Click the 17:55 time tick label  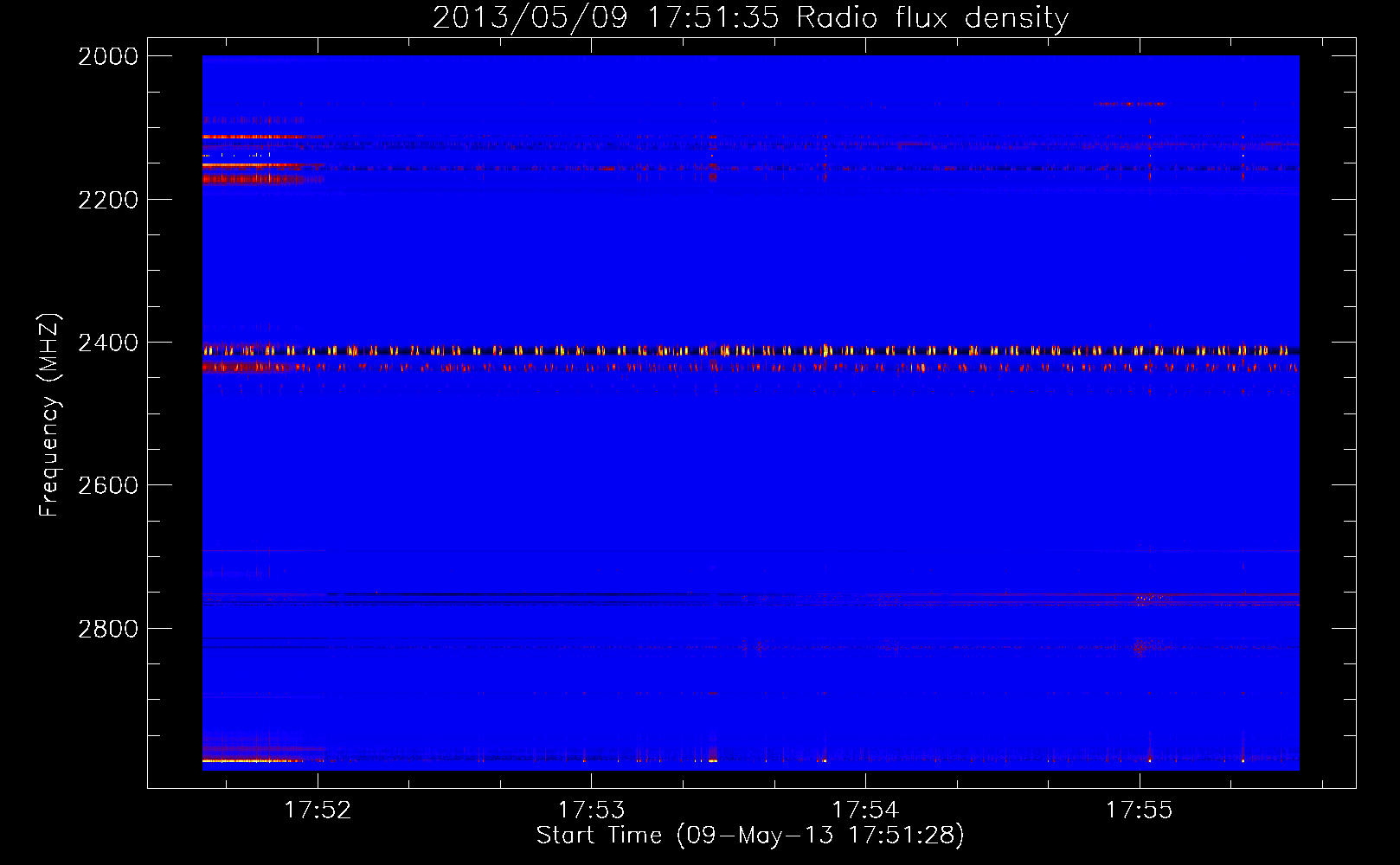coord(1139,810)
